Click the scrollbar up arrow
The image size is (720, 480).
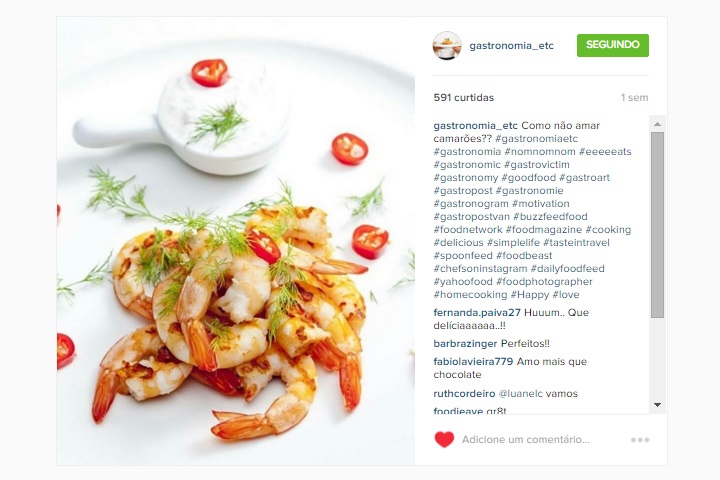657,124
